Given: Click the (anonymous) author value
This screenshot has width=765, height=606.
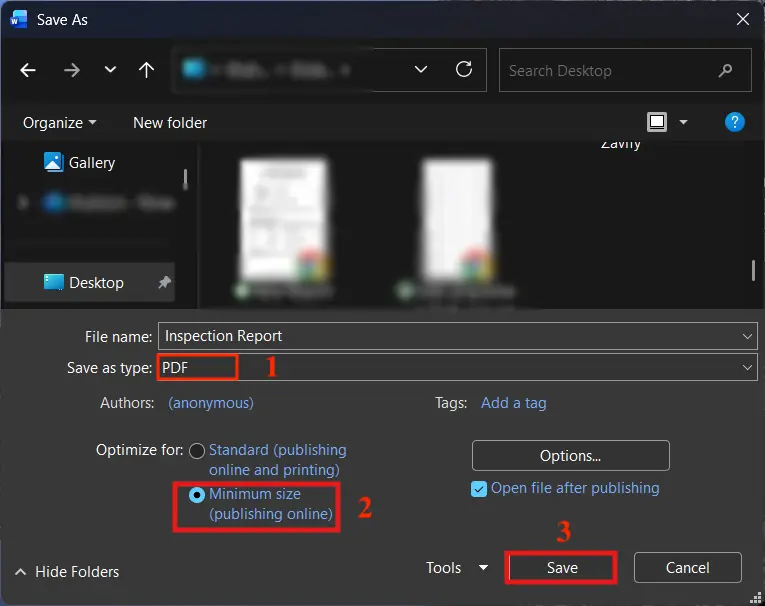Looking at the screenshot, I should [x=211, y=403].
